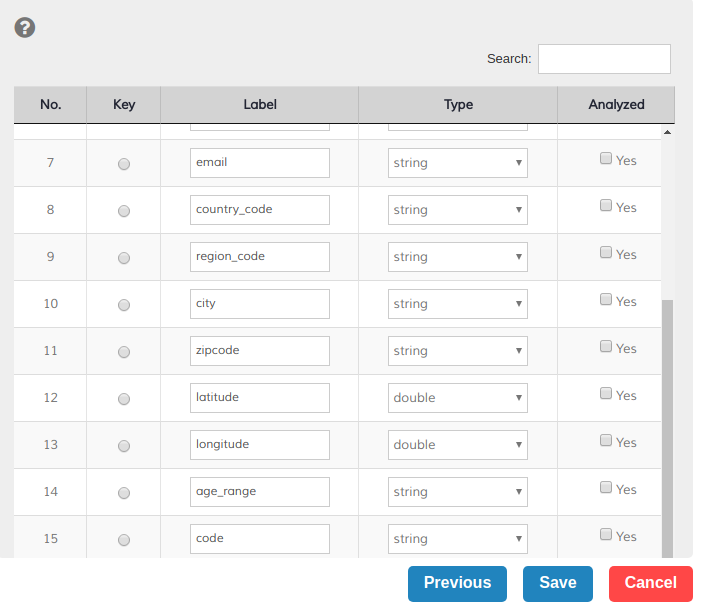Set latitude as key via radio button
701x607 pixels.
pos(124,399)
